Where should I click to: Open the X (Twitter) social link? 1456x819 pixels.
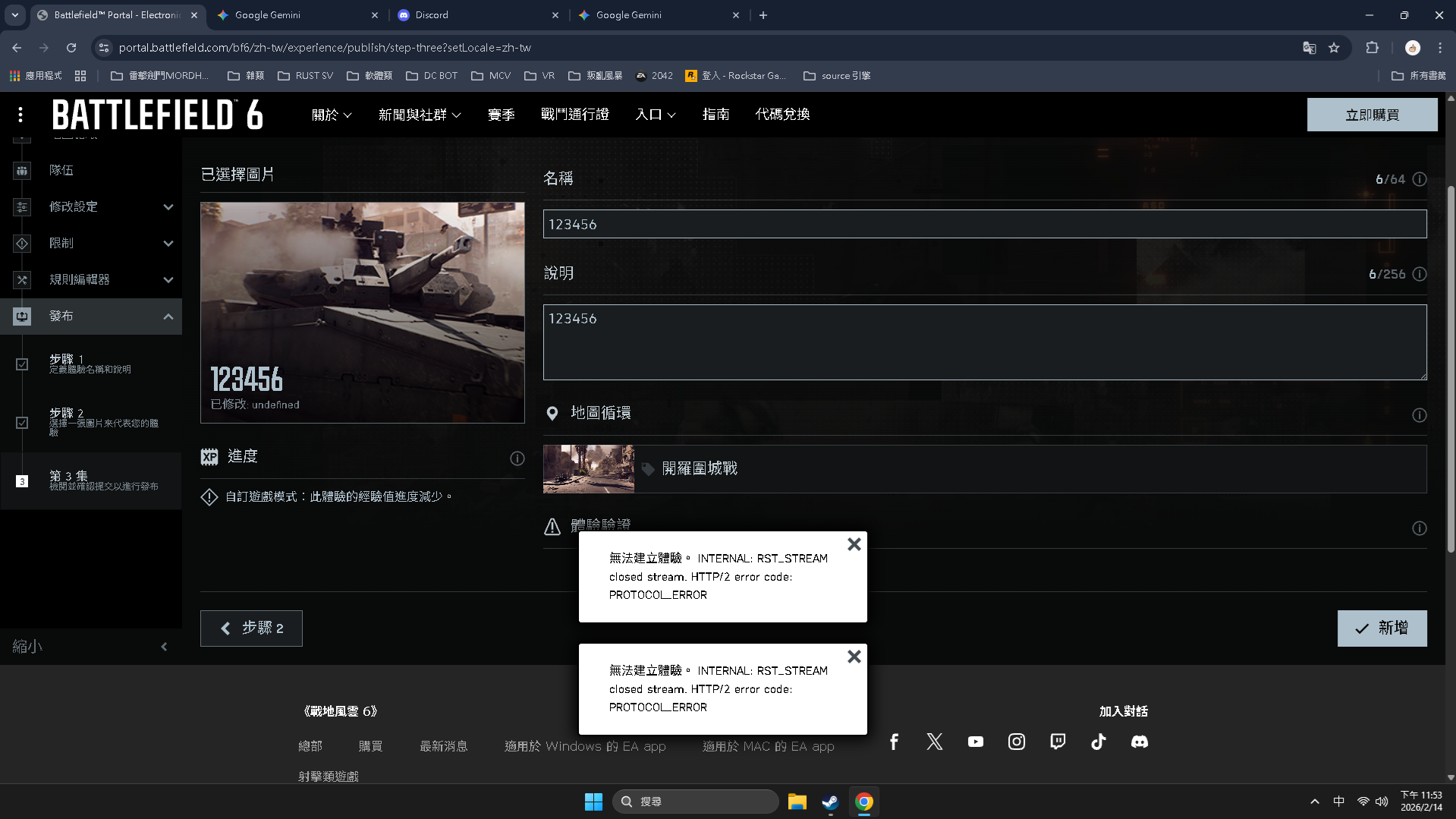(935, 742)
